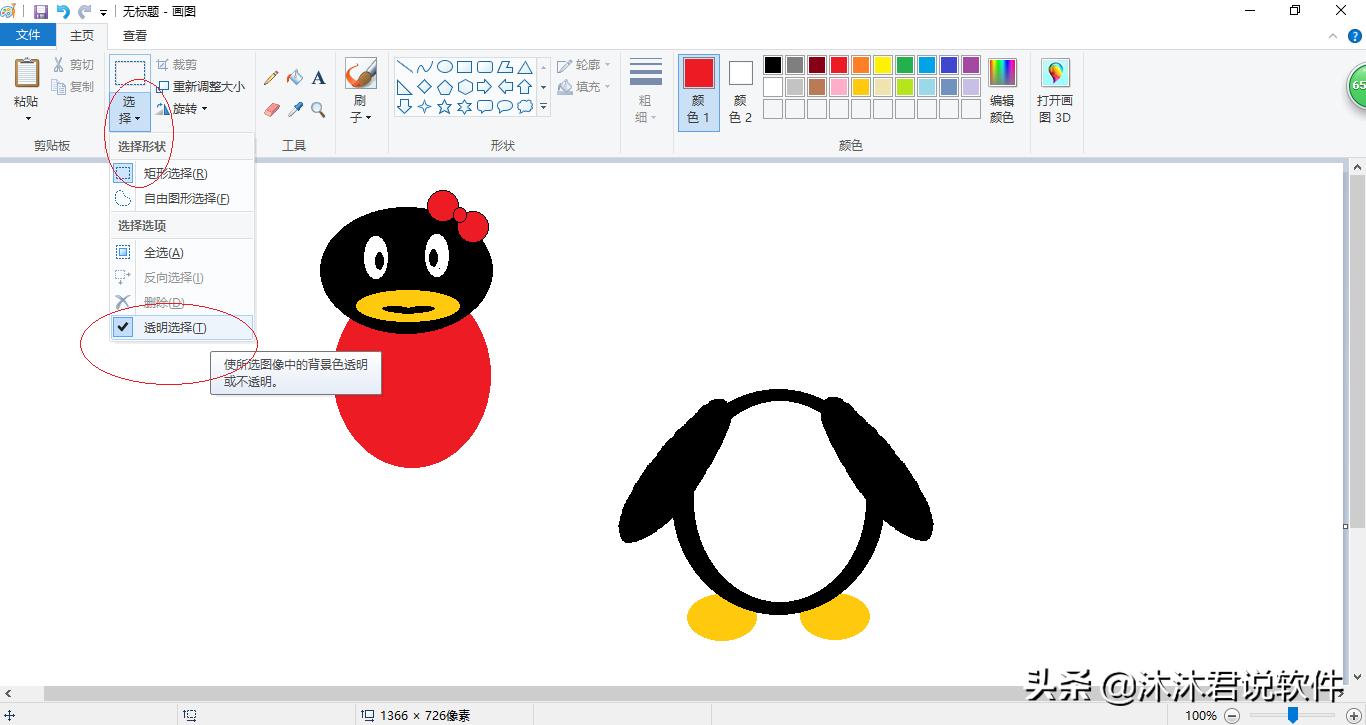Undo the last action with the title-bar arrow

[63, 11]
